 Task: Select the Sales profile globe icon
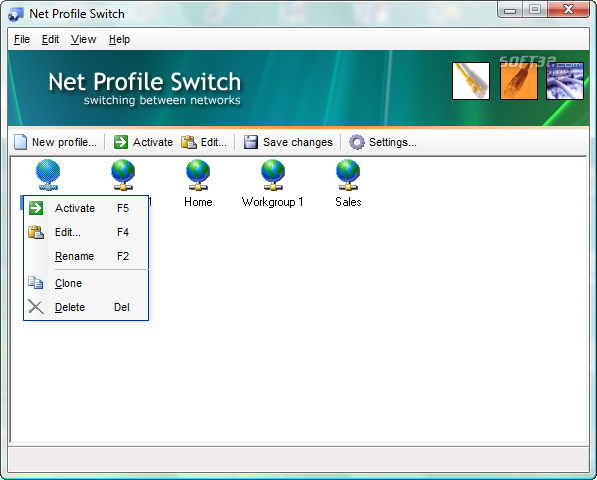(348, 175)
